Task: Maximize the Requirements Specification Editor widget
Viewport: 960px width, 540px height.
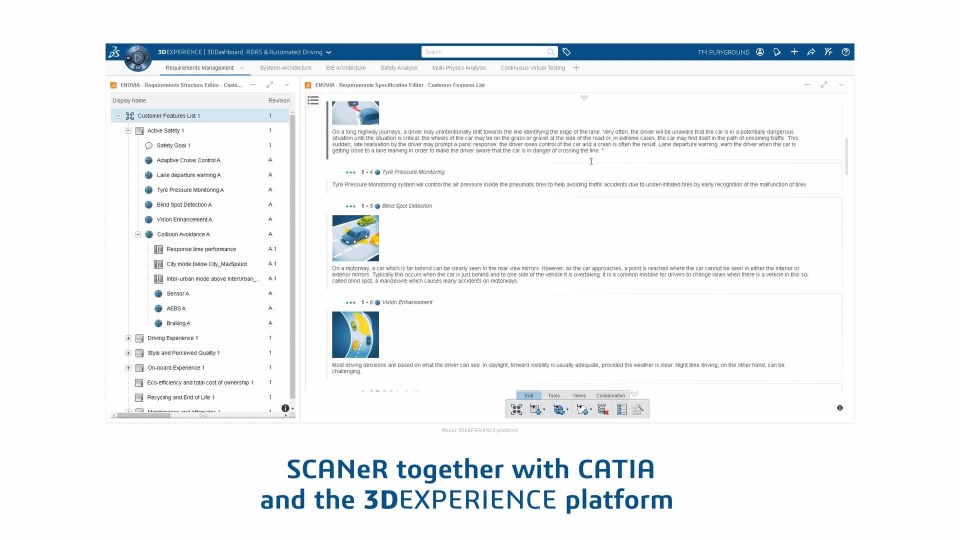Action: click(824, 85)
